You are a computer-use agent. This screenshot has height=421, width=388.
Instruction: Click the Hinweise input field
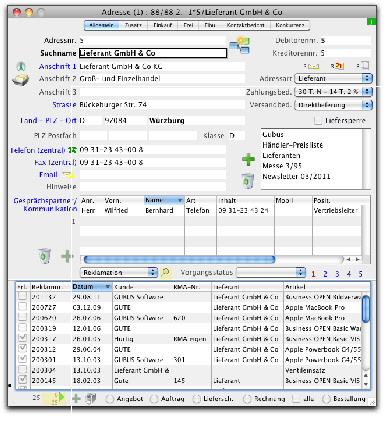click(153, 187)
